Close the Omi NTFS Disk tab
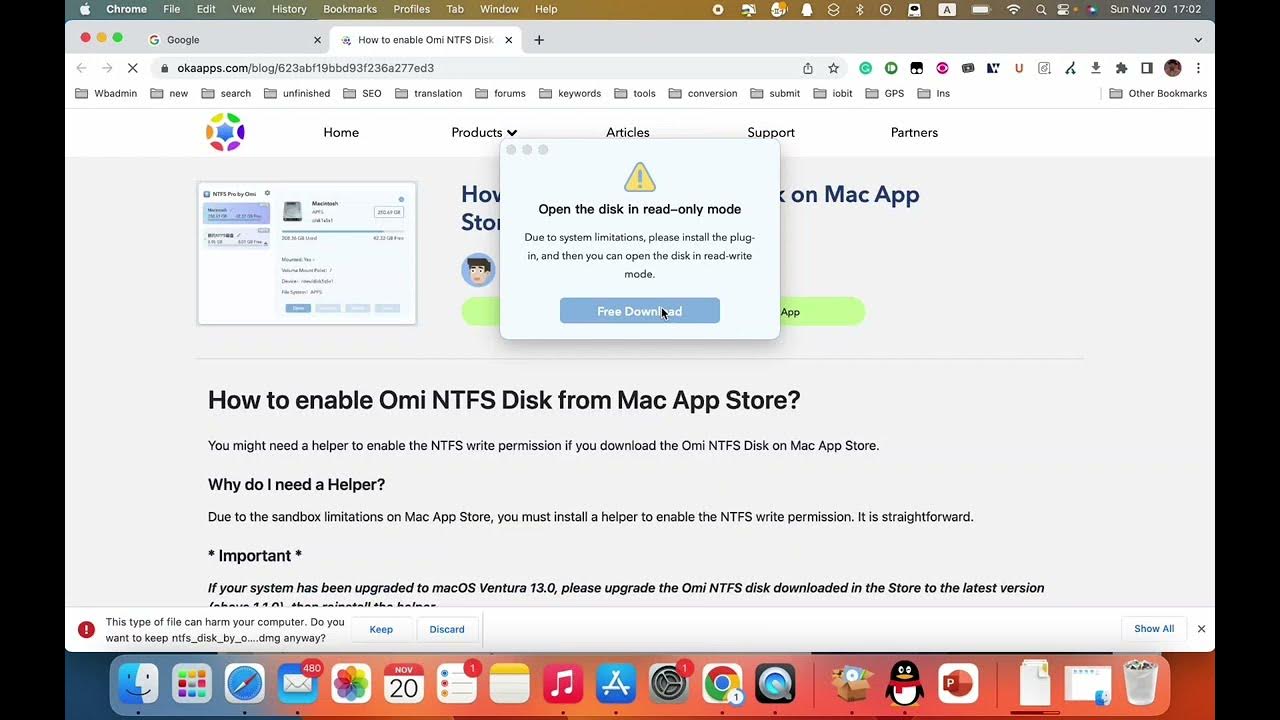 508,40
